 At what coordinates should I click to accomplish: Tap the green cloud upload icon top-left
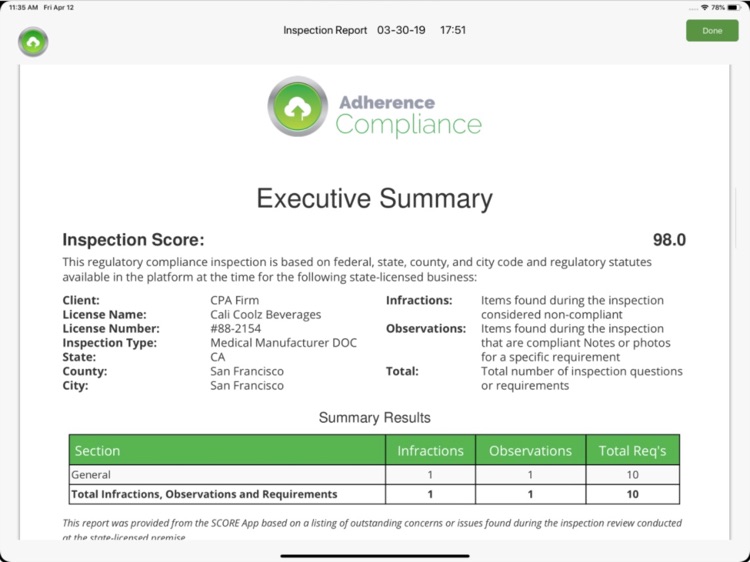(x=33, y=42)
